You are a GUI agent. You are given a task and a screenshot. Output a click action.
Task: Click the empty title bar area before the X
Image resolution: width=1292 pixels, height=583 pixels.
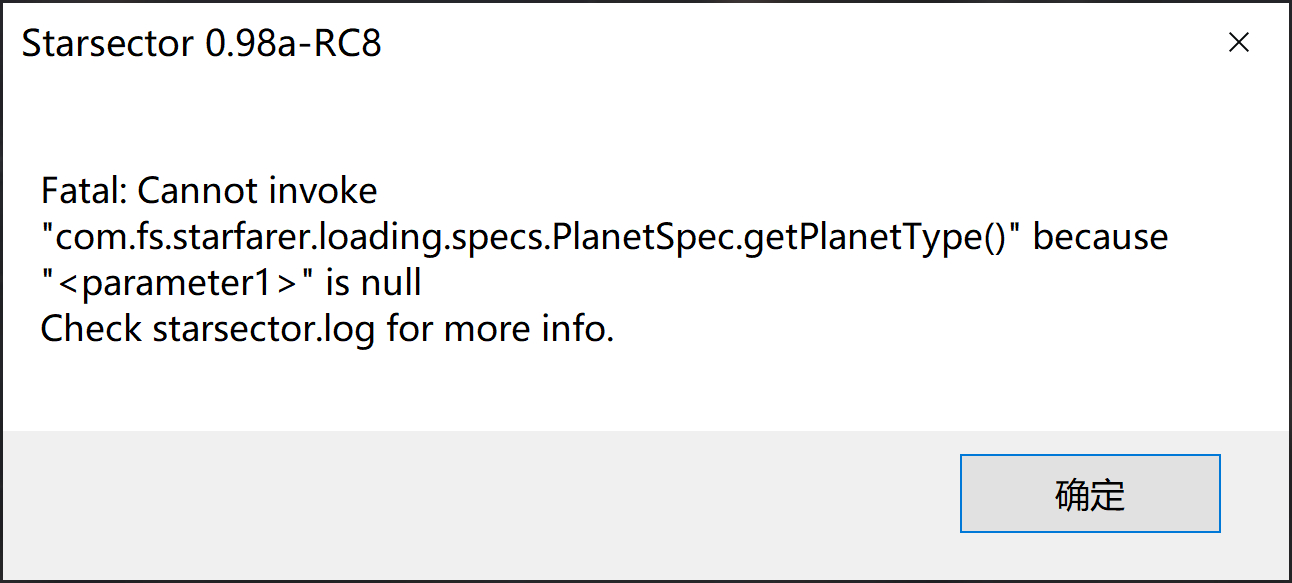(x=800, y=44)
